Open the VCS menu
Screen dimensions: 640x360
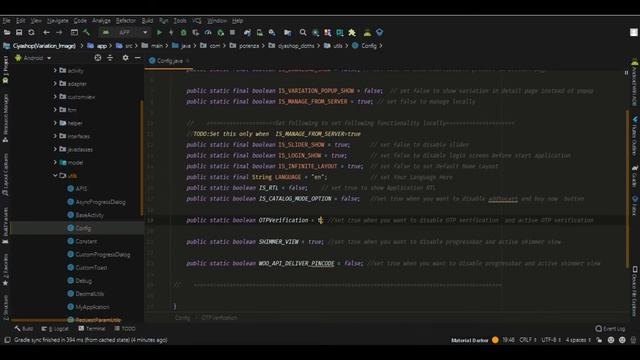point(197,20)
